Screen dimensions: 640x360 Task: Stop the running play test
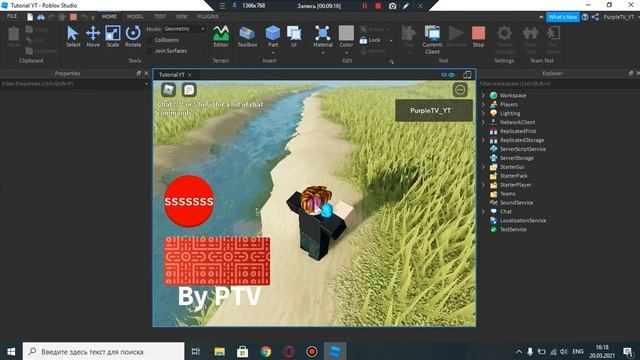click(478, 36)
